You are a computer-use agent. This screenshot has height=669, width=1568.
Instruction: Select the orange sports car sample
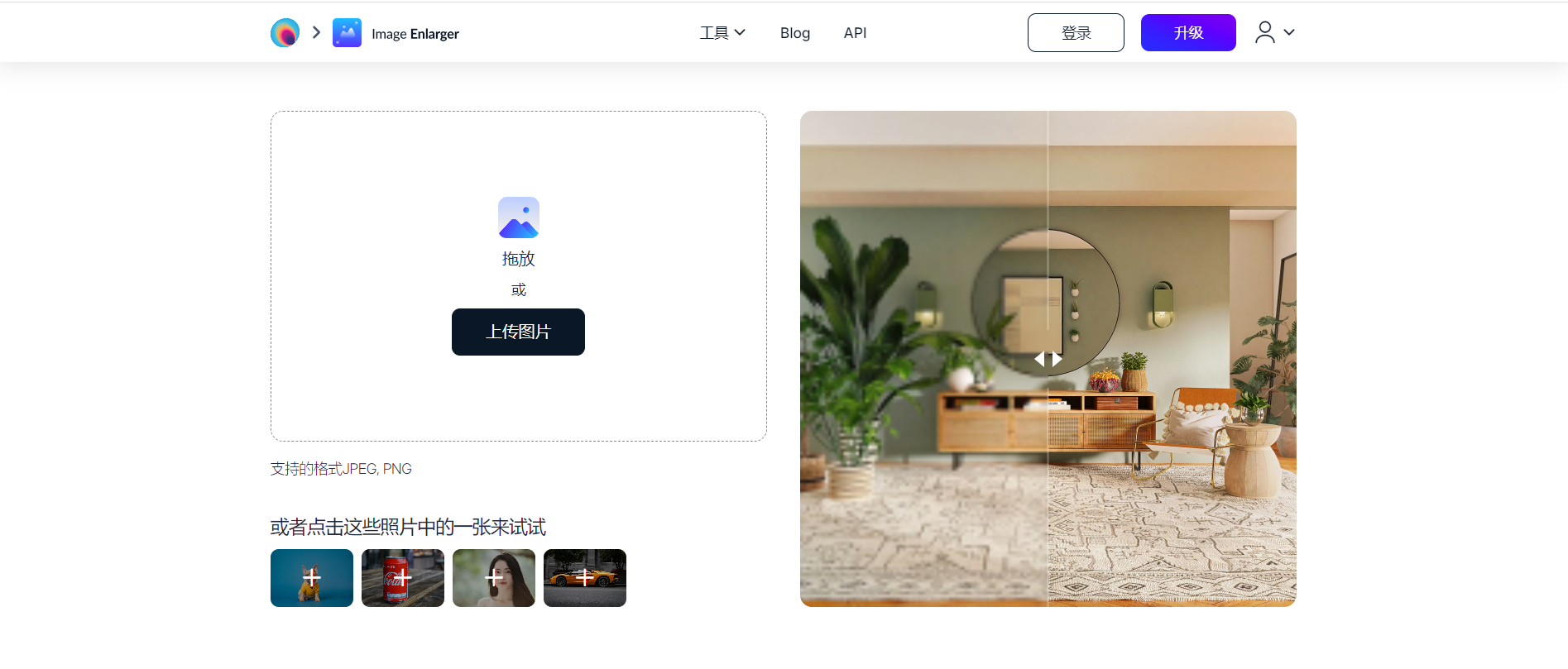(585, 578)
